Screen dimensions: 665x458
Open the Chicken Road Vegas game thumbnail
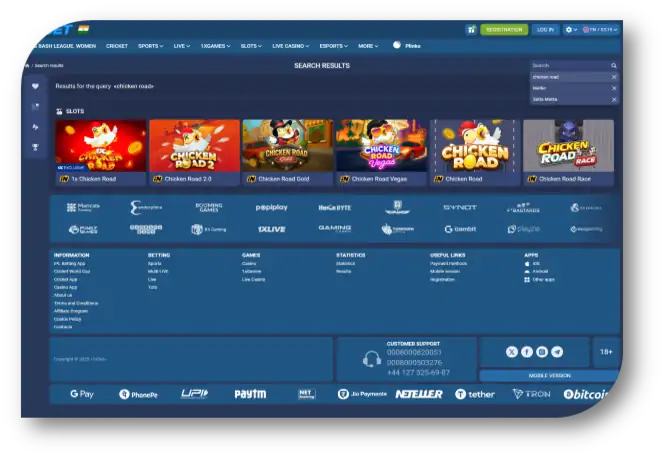coord(381,146)
